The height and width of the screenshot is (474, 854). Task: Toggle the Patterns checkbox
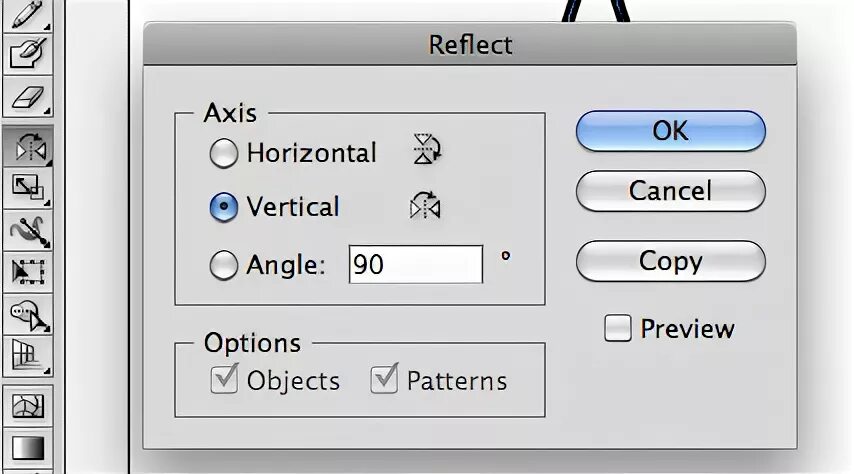click(x=384, y=380)
